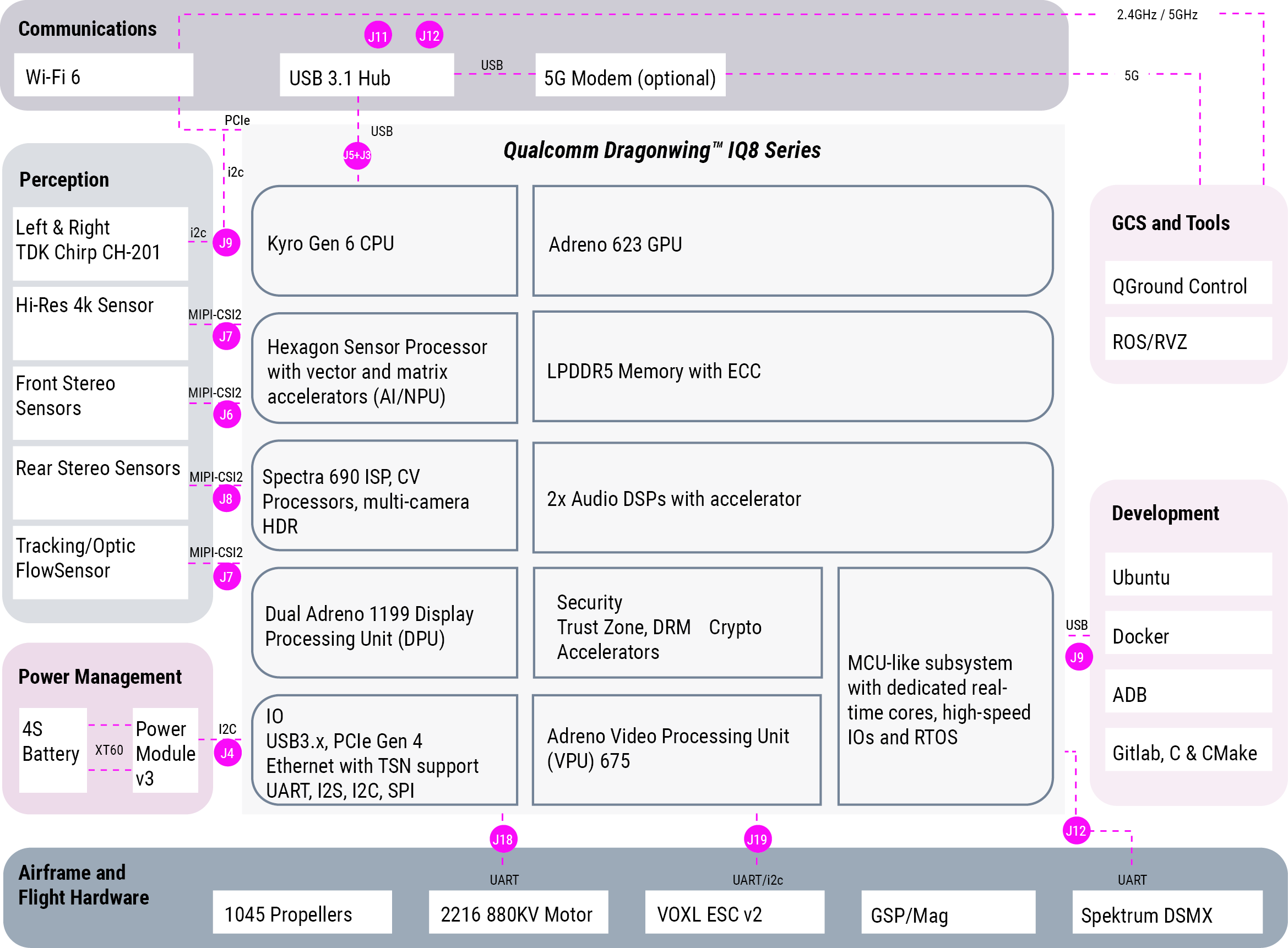Click the 2x Audio DSPs with accelerator block
1288x948 pixels.
[x=792, y=498]
